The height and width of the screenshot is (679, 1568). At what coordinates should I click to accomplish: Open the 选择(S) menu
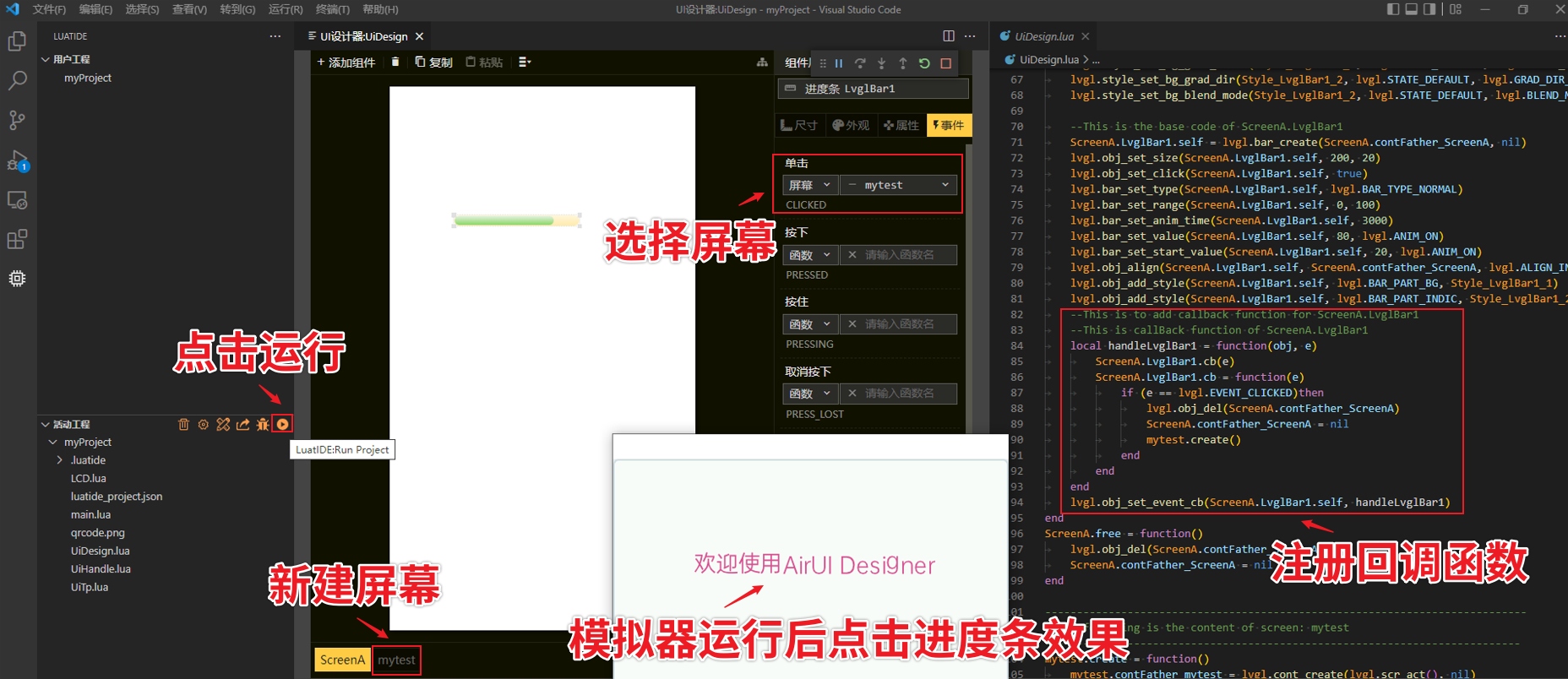[x=142, y=9]
